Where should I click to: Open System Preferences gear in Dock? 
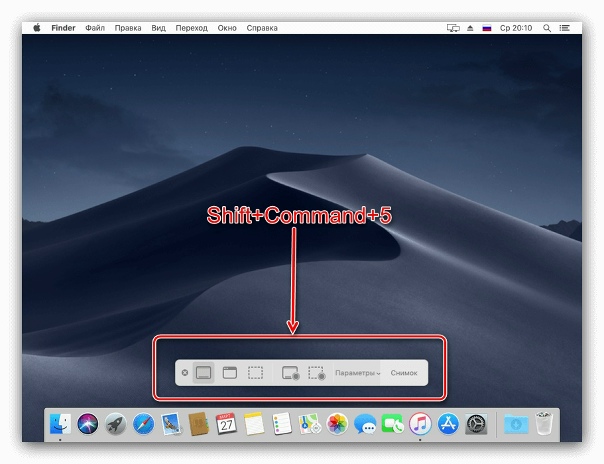[476, 424]
